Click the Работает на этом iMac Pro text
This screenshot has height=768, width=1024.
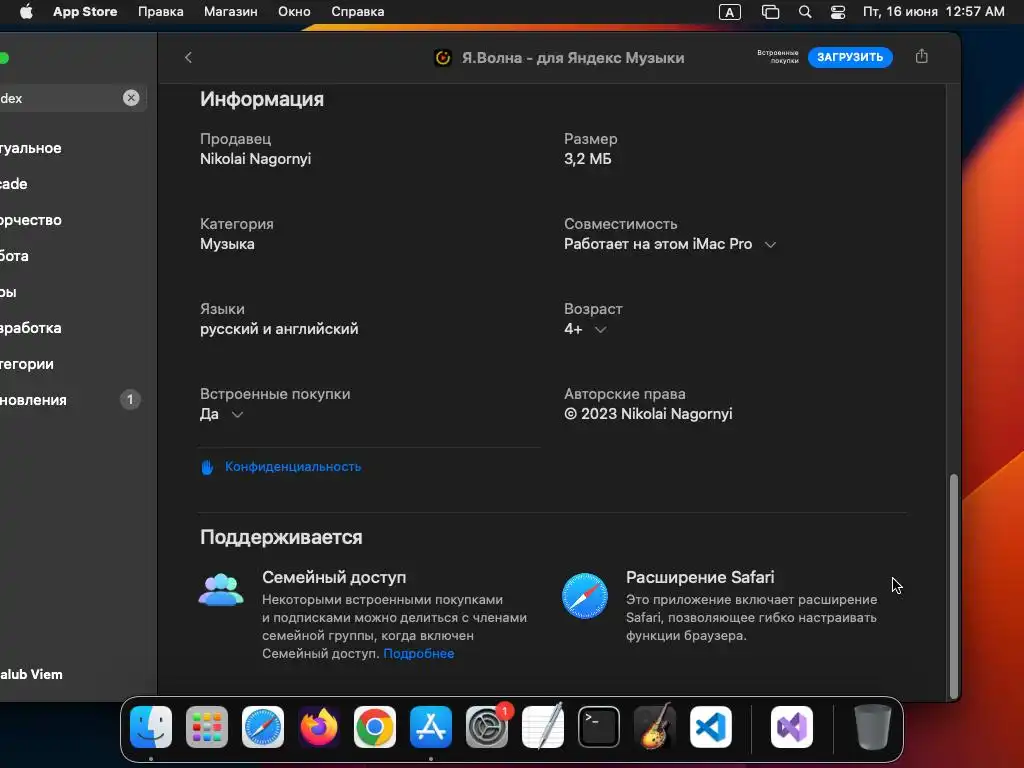click(x=658, y=244)
